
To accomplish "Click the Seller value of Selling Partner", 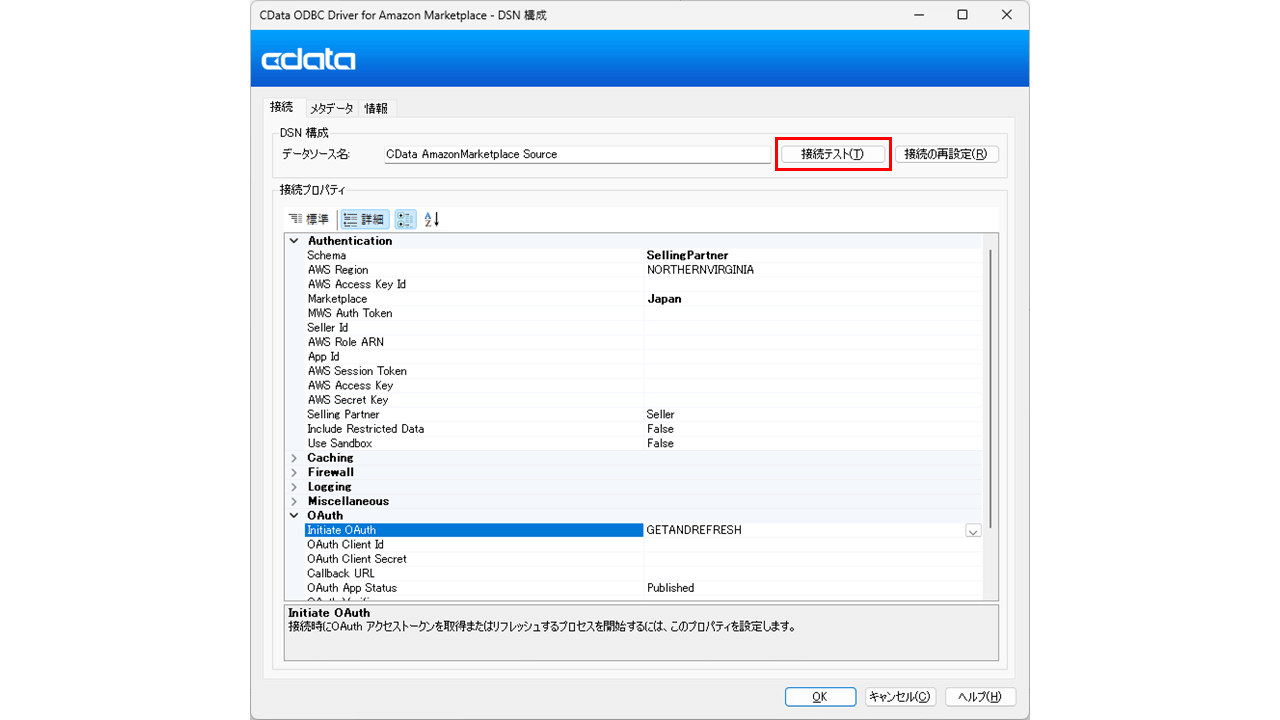I will coord(661,414).
